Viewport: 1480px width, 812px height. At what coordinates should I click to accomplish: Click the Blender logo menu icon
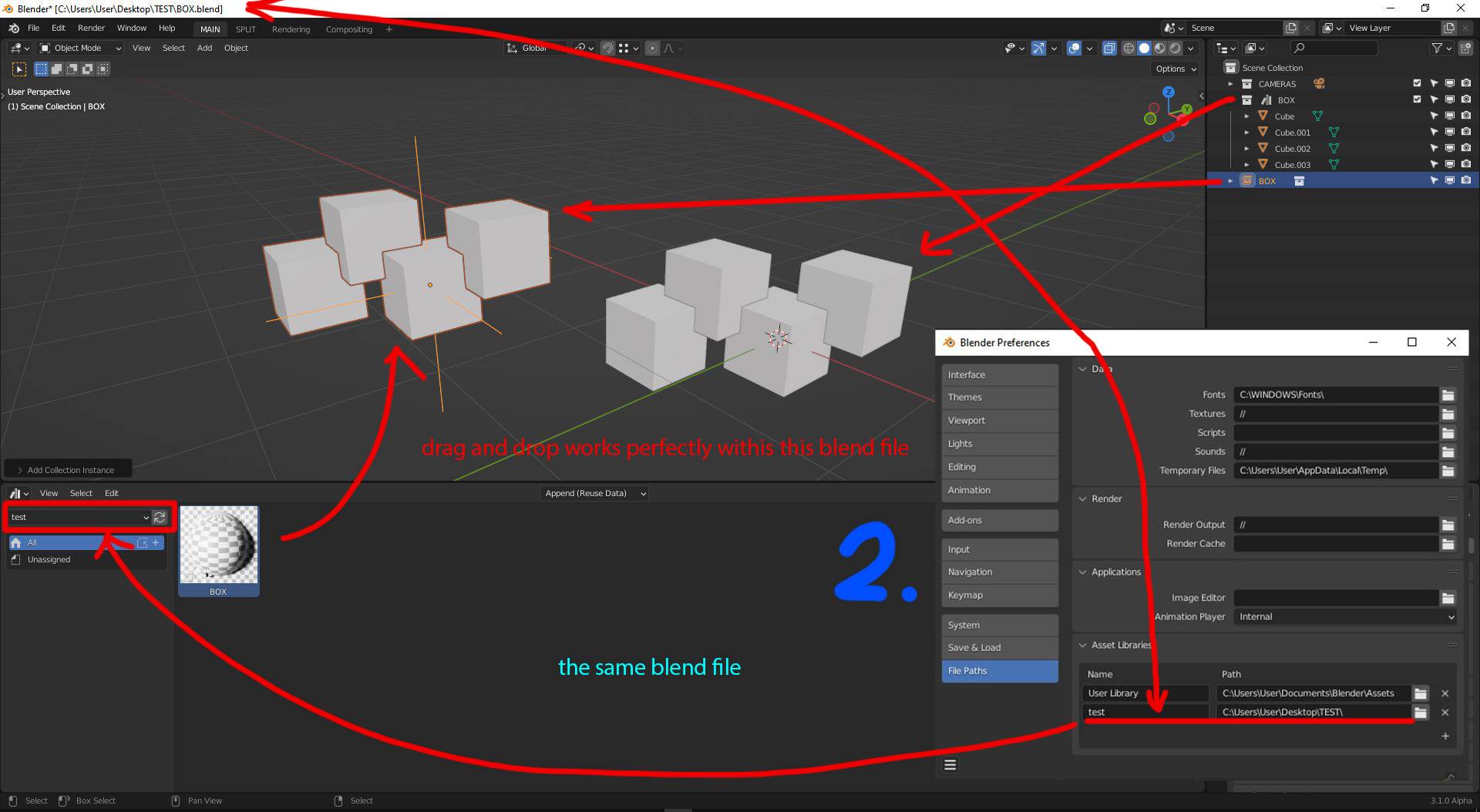coord(14,29)
